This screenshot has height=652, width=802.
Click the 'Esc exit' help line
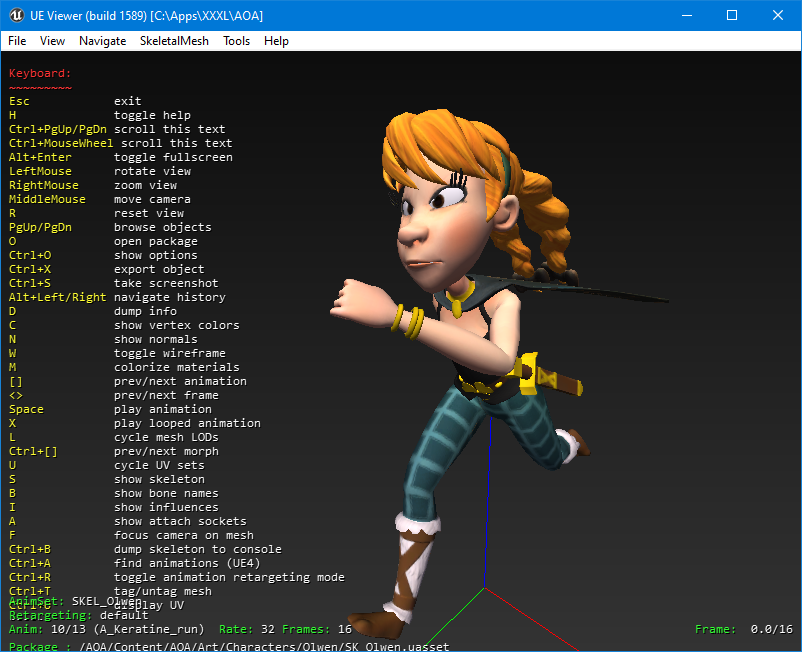point(75,101)
